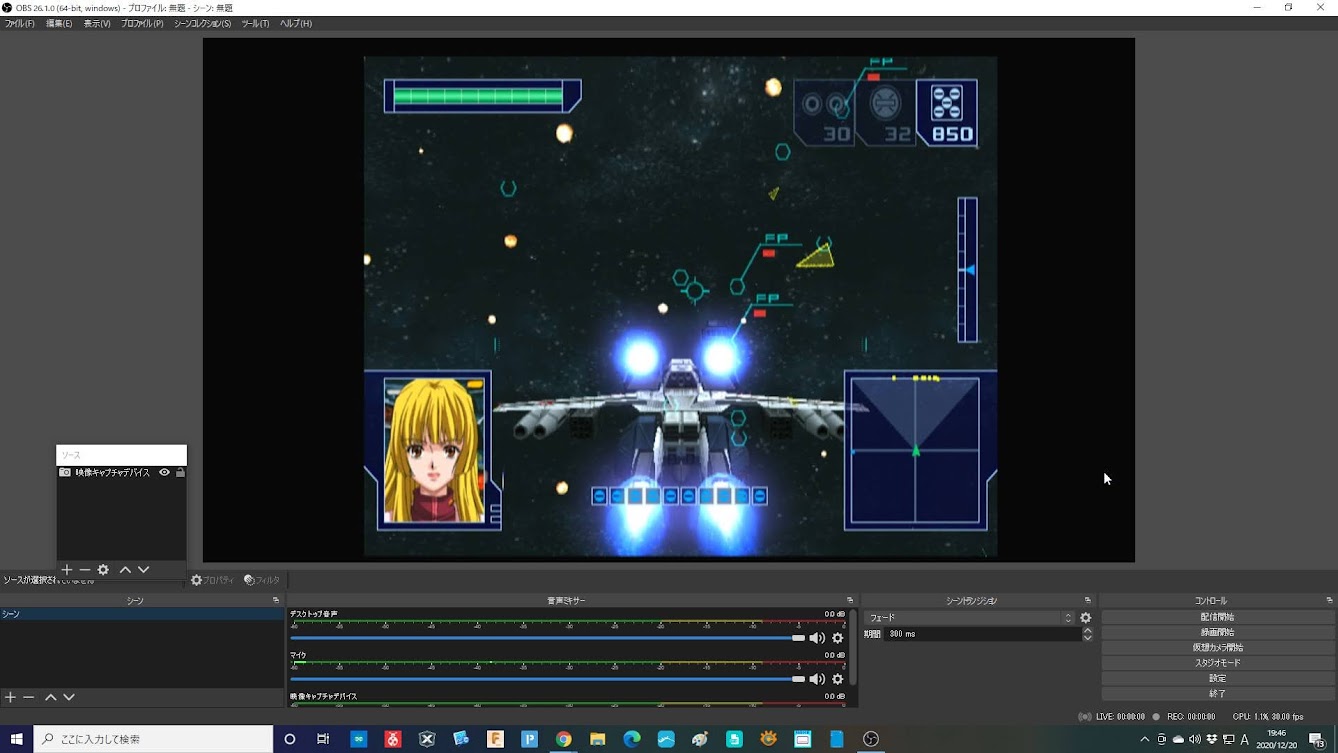Expand hidden system tray icons chevron
Screen dimensions: 1338x753
coord(1145,739)
